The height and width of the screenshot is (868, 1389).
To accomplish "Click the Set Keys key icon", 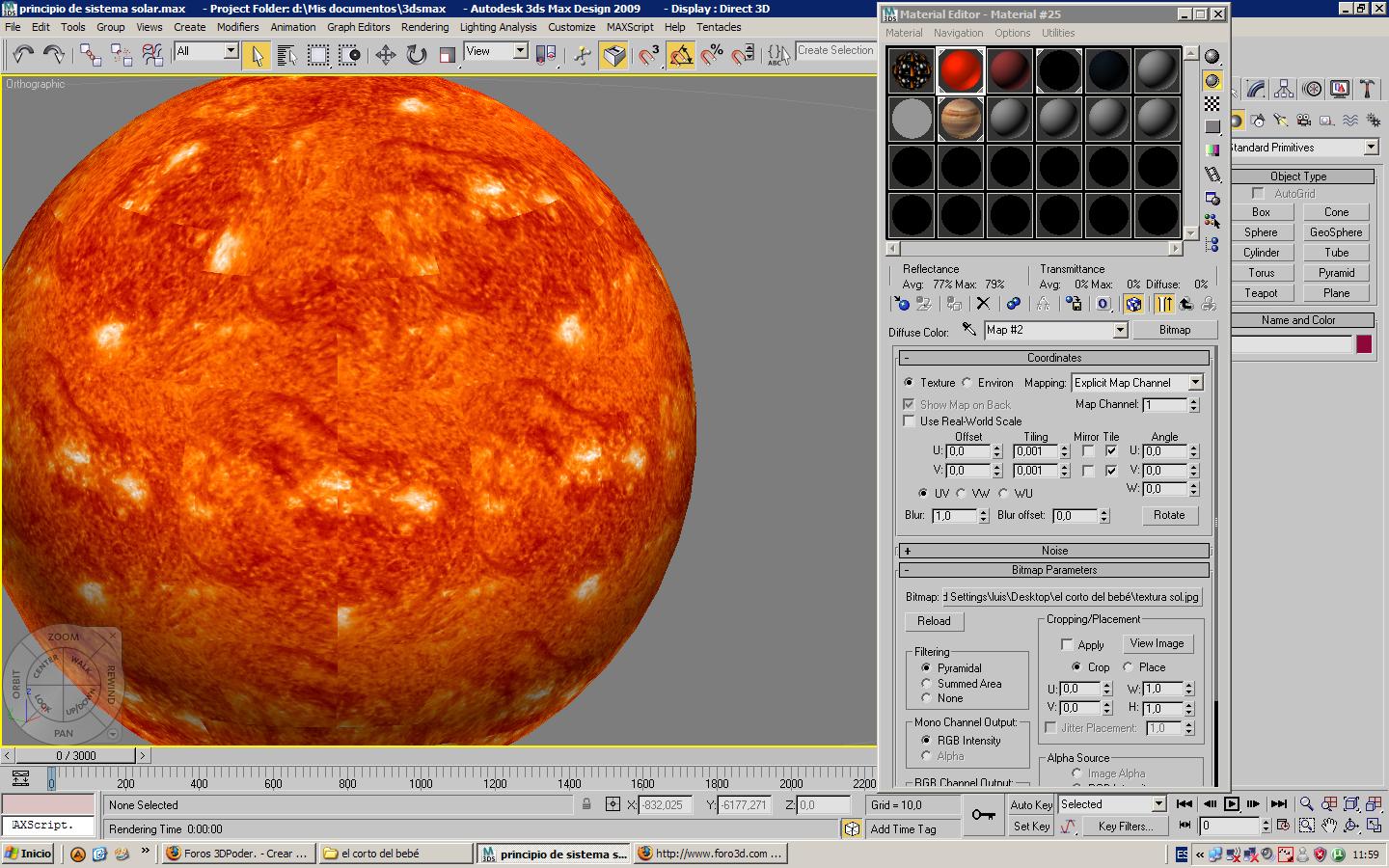I will [x=983, y=815].
